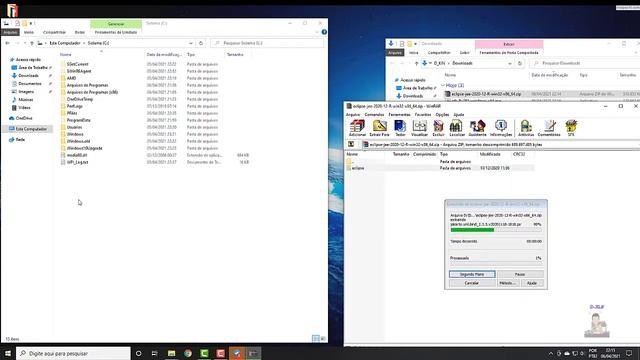Click up-arrow icon in Sistema (C:) explorer
Viewport: 640px width, 360px height.
pos(32,43)
